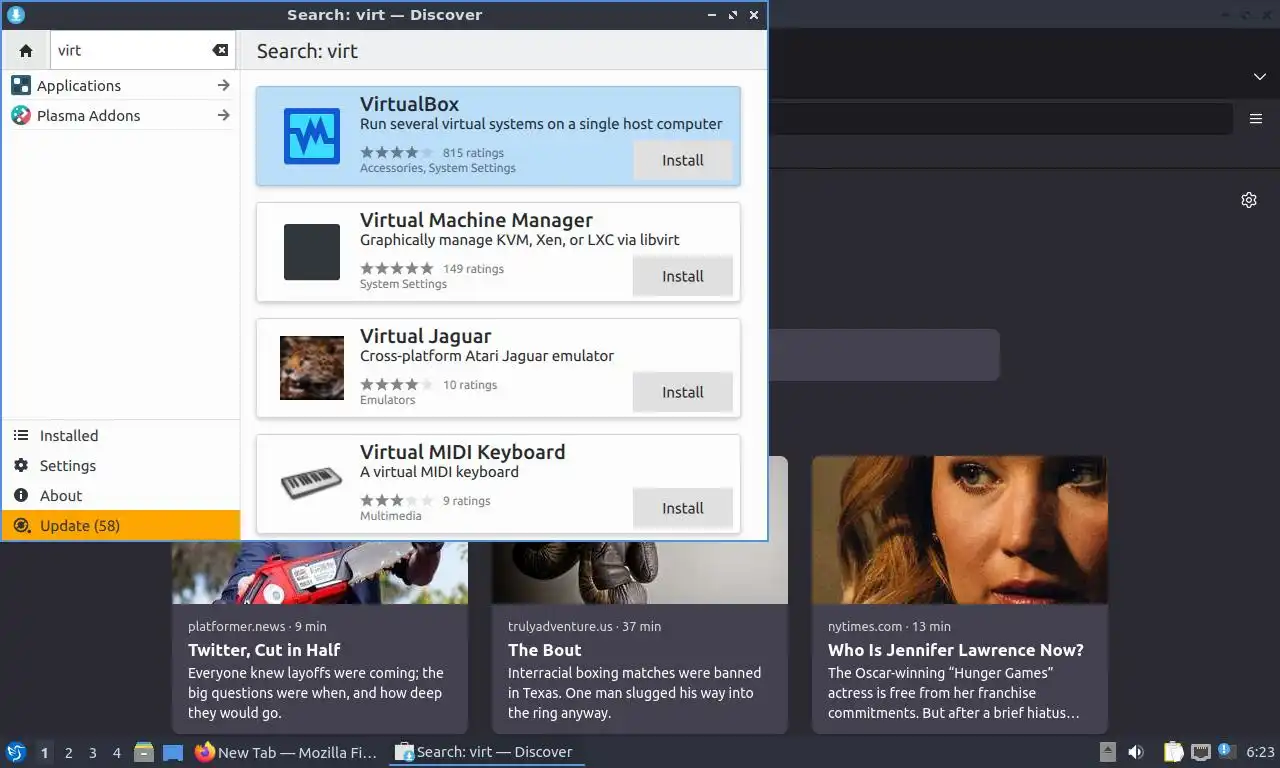Viewport: 1280px width, 768px height.
Task: Open Discover Settings section
Action: tap(120, 465)
